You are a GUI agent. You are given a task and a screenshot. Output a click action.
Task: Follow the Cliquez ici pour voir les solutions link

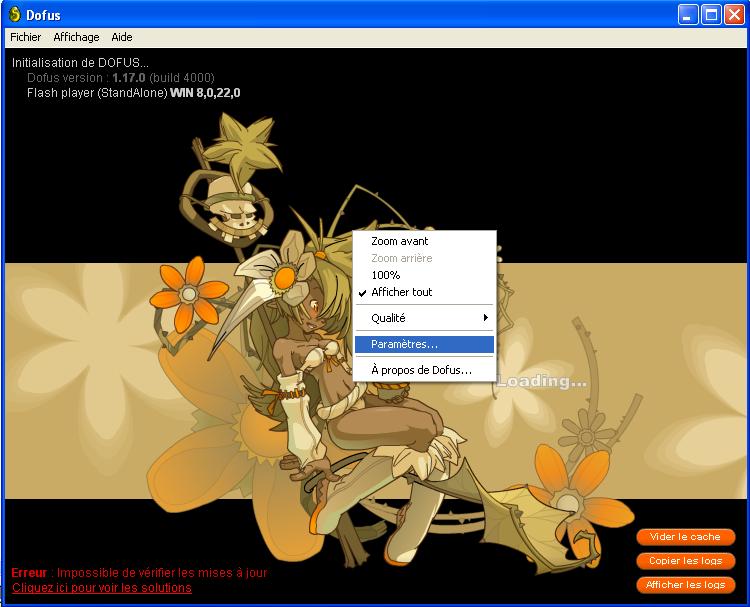pyautogui.click(x=102, y=588)
